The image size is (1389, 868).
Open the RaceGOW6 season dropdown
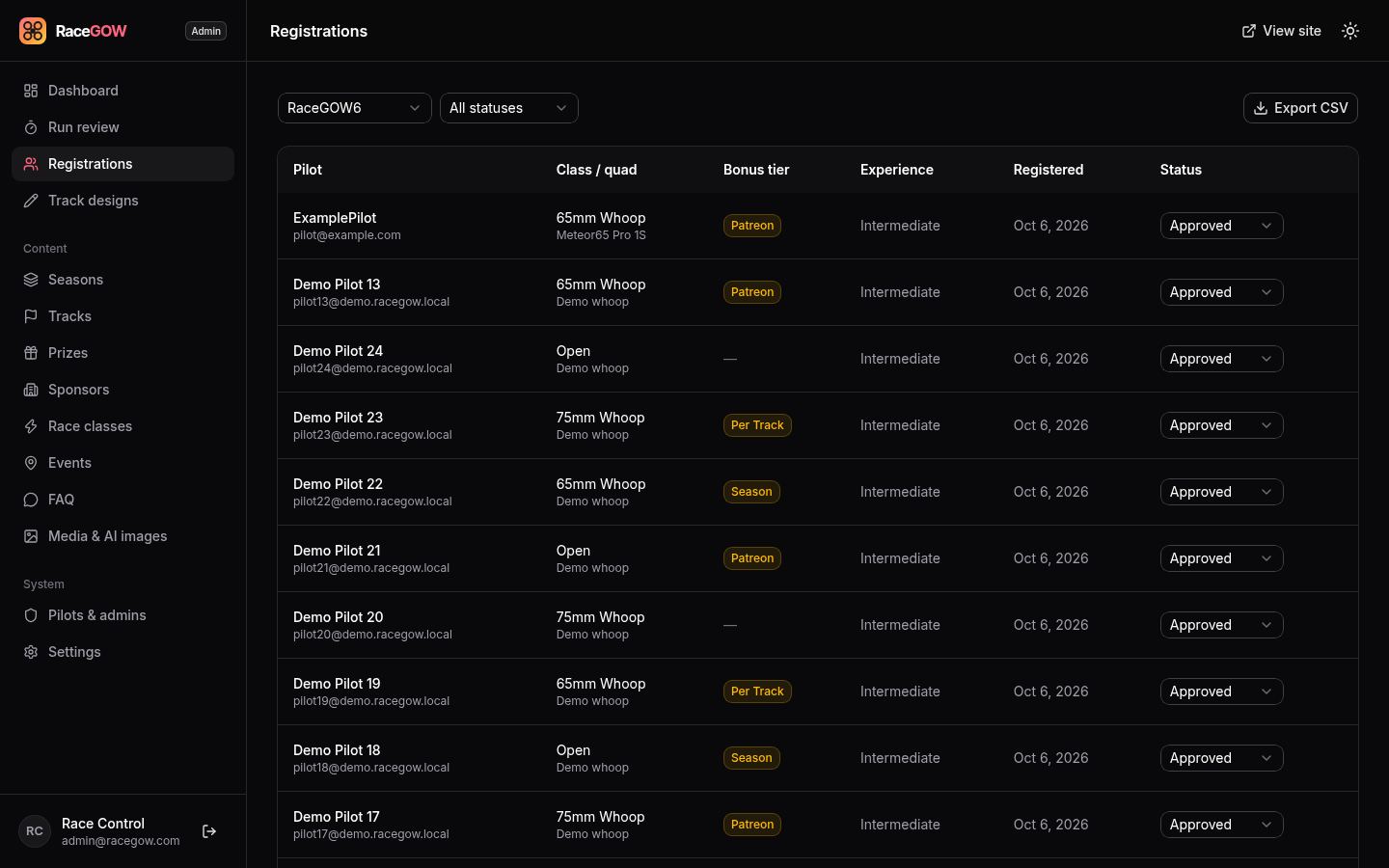click(x=355, y=108)
